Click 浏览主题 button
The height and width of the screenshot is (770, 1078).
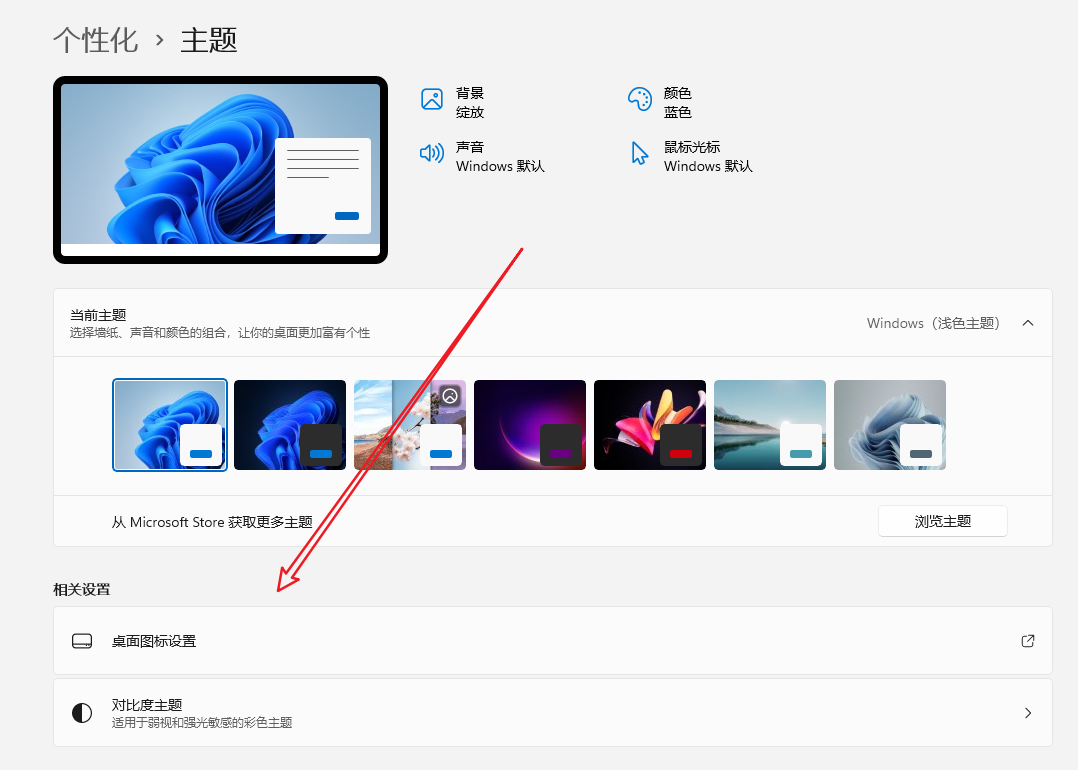pos(943,521)
